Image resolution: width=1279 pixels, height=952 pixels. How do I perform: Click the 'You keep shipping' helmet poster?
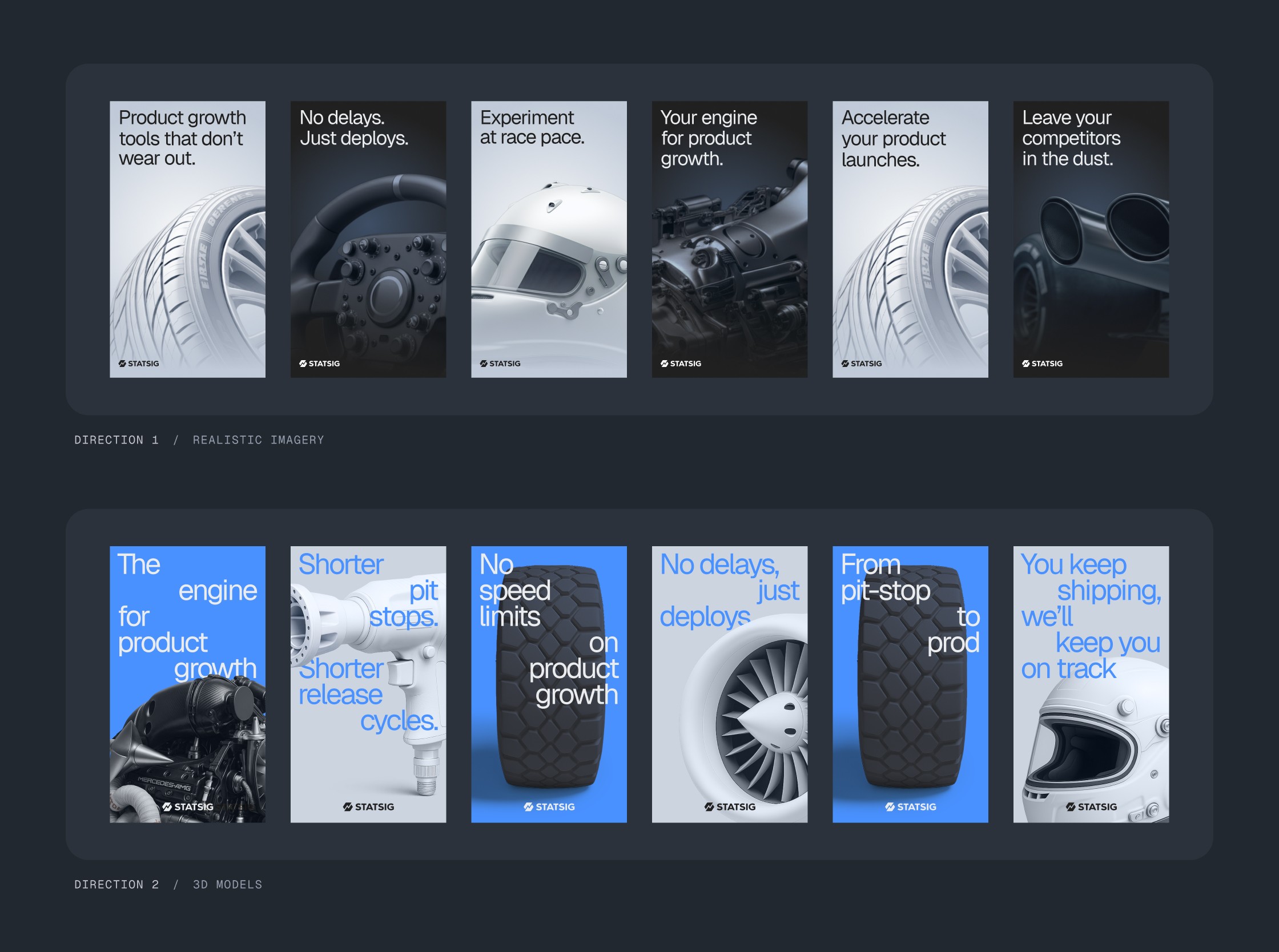coord(1091,684)
